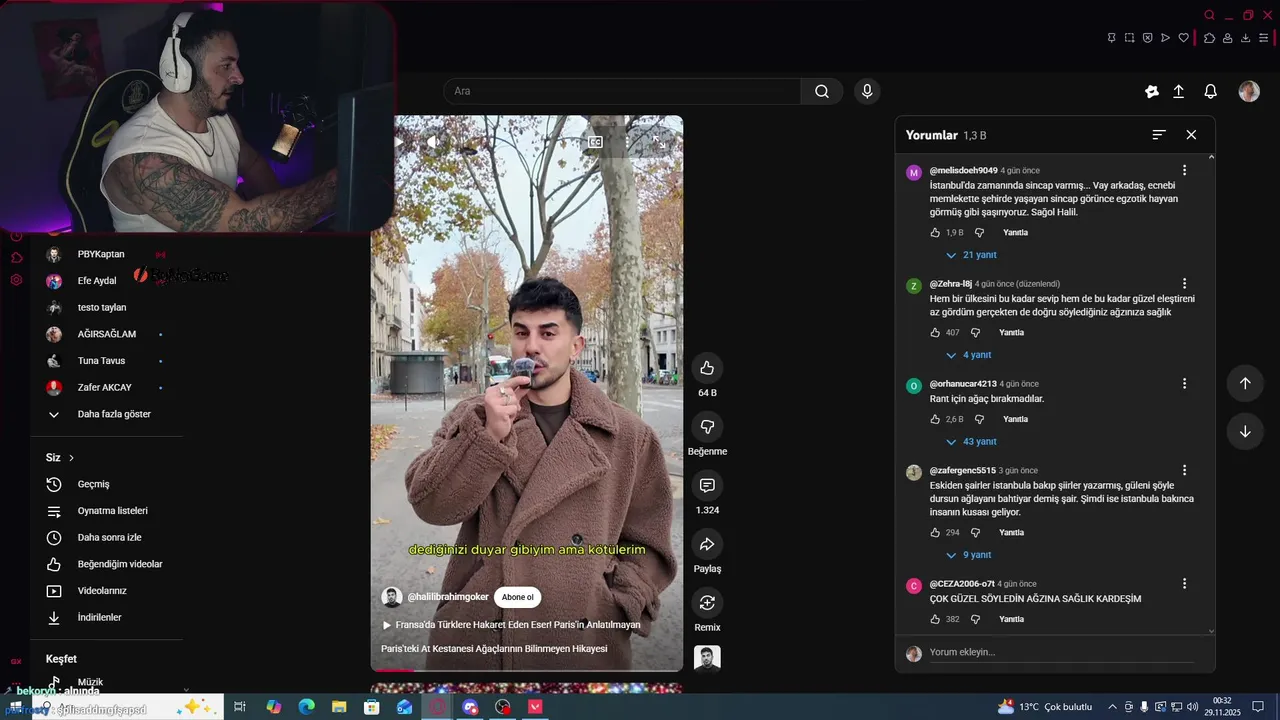Open the browser's send arrow icon
This screenshot has width=1280, height=720.
1165,38
